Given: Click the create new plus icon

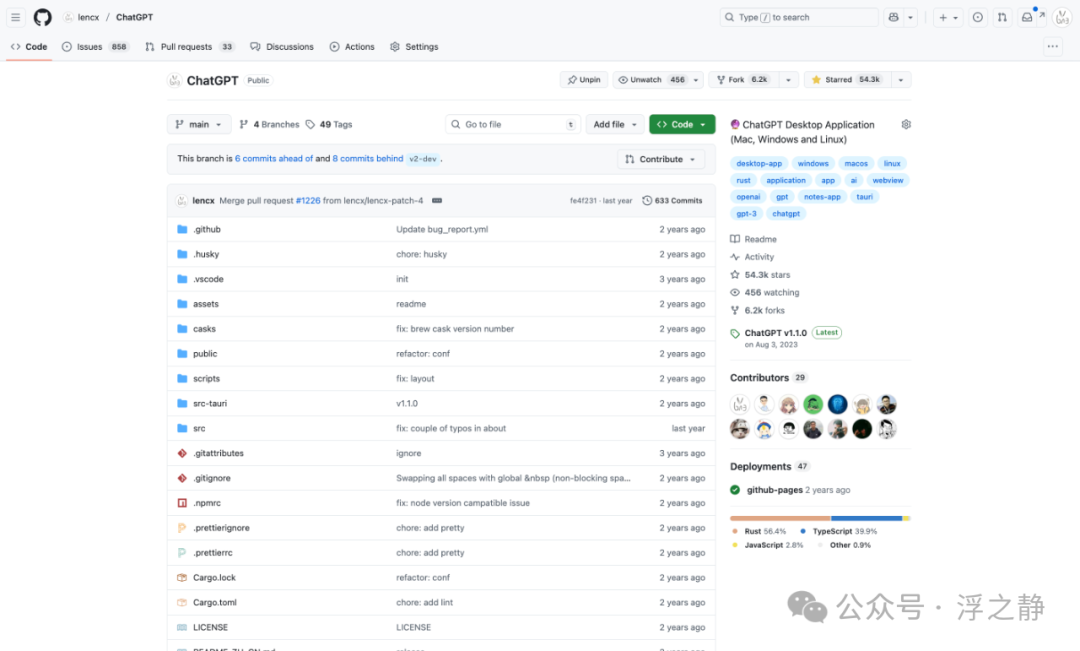Looking at the screenshot, I should pyautogui.click(x=943, y=17).
